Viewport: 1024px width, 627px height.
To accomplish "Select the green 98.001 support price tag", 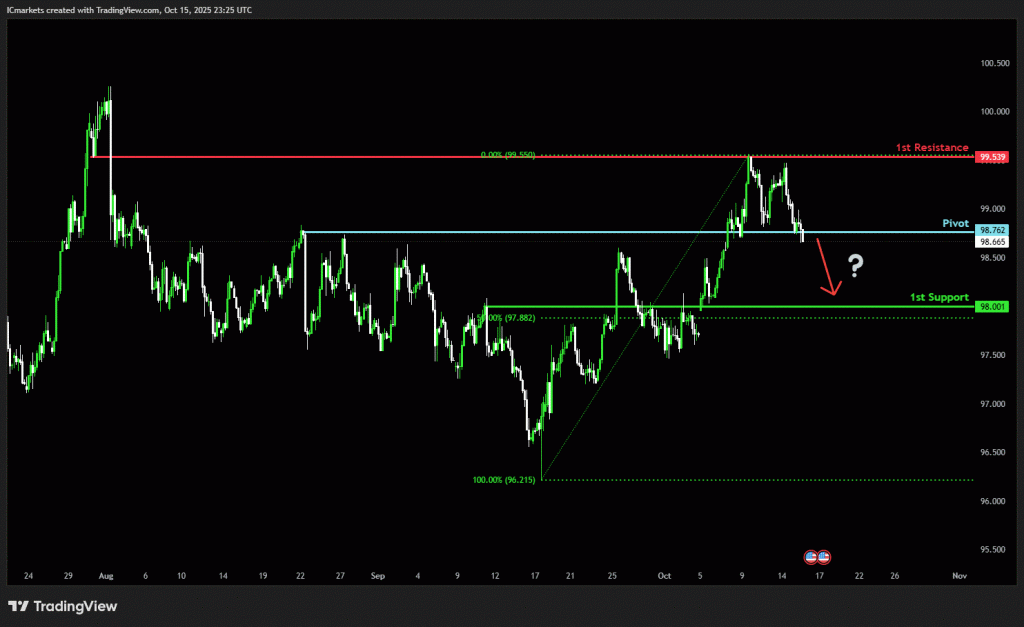I will (x=993, y=307).
